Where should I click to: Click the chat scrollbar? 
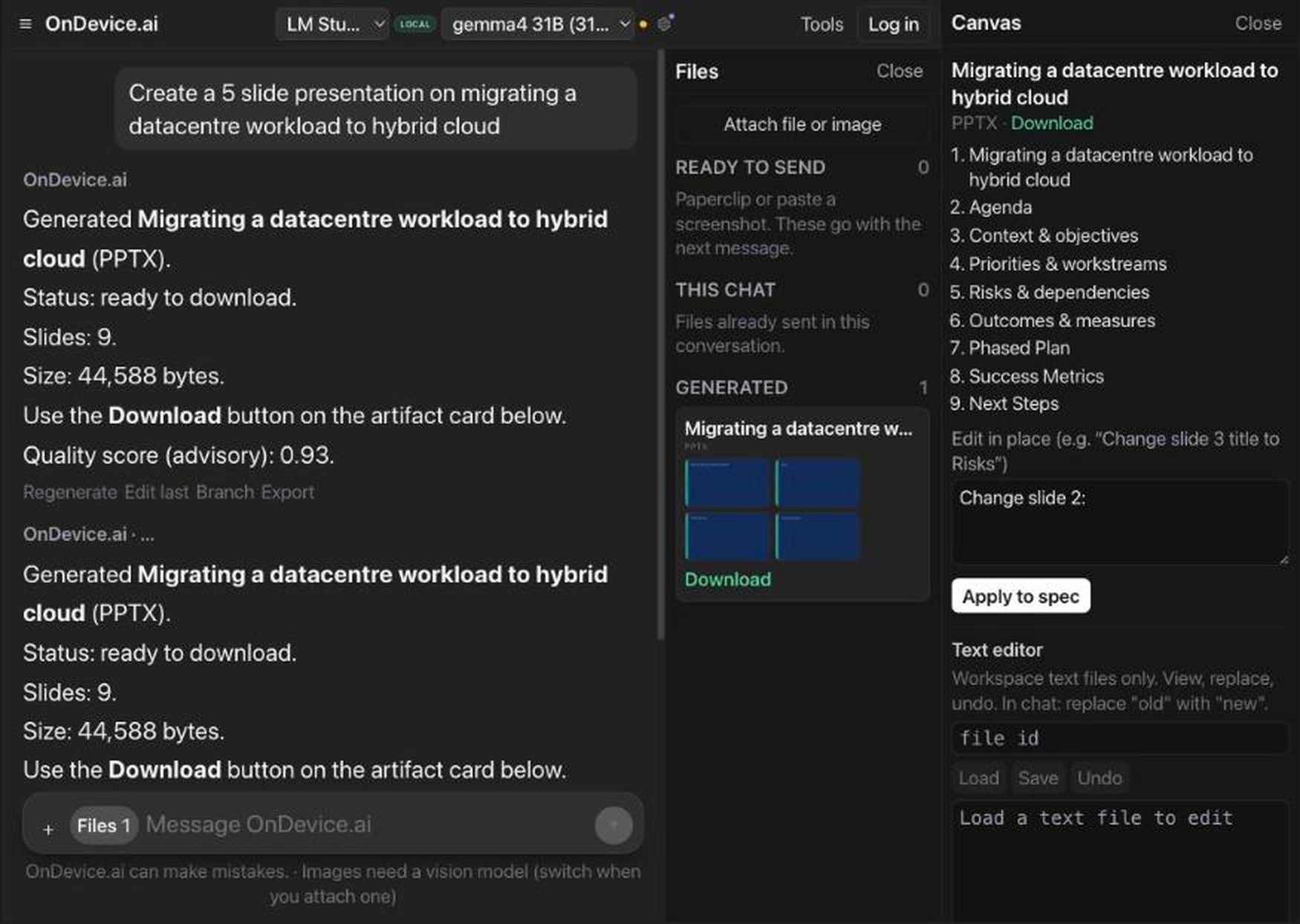click(x=660, y=345)
